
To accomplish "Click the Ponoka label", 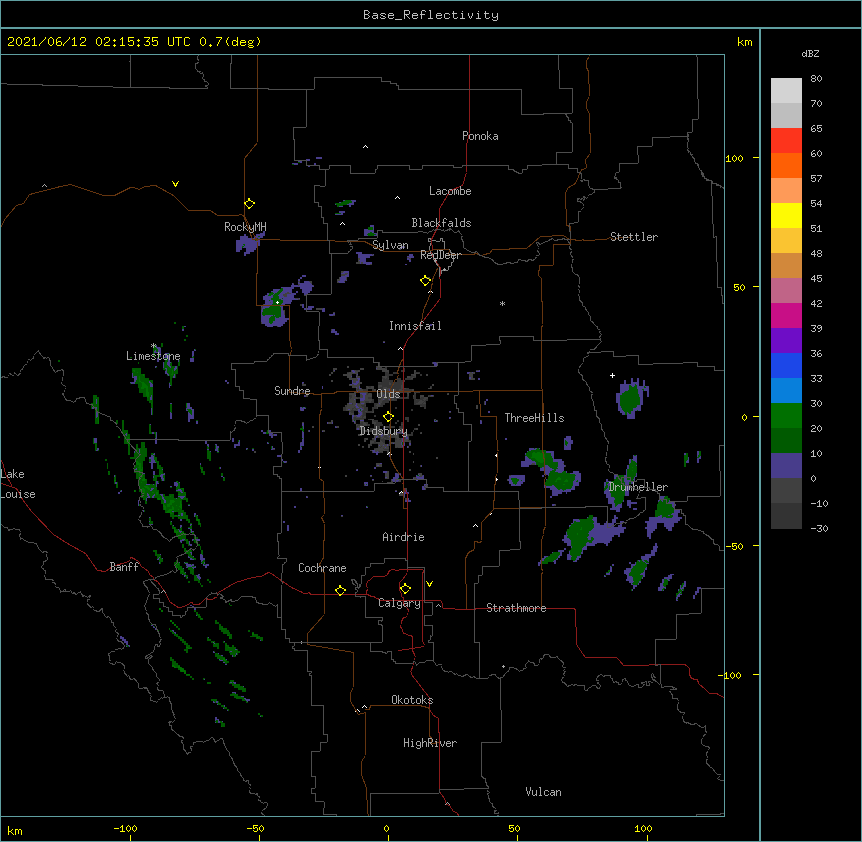I will click(480, 136).
